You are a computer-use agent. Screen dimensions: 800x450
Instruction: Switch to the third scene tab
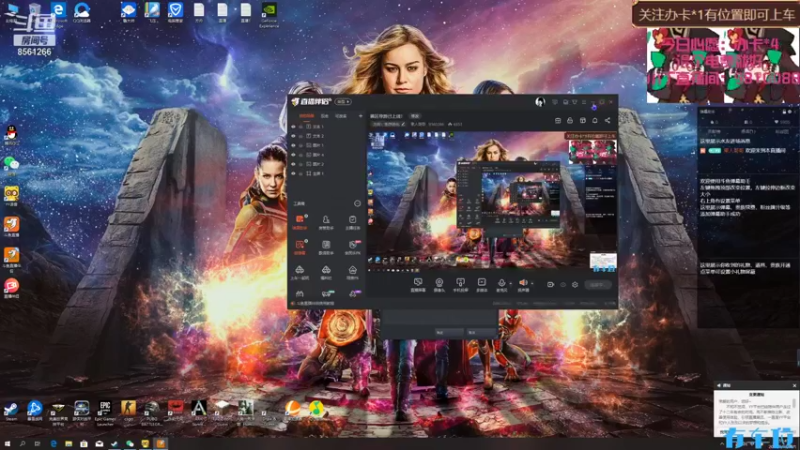340,116
